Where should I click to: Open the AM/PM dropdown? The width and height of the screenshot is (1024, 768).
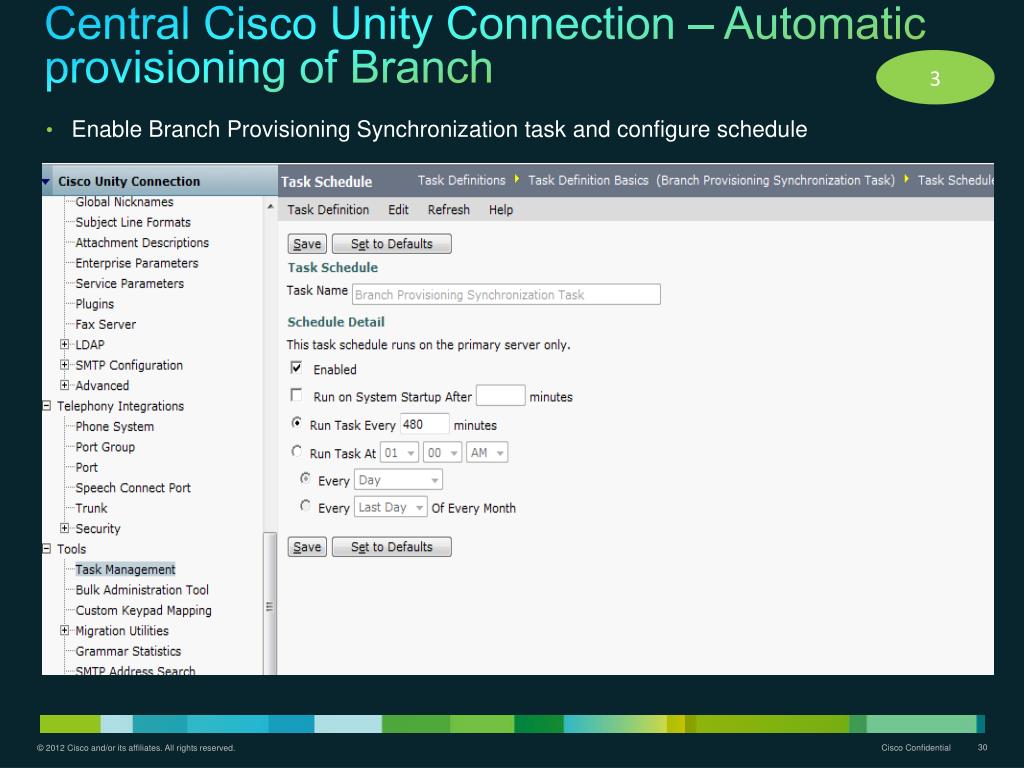tap(487, 453)
